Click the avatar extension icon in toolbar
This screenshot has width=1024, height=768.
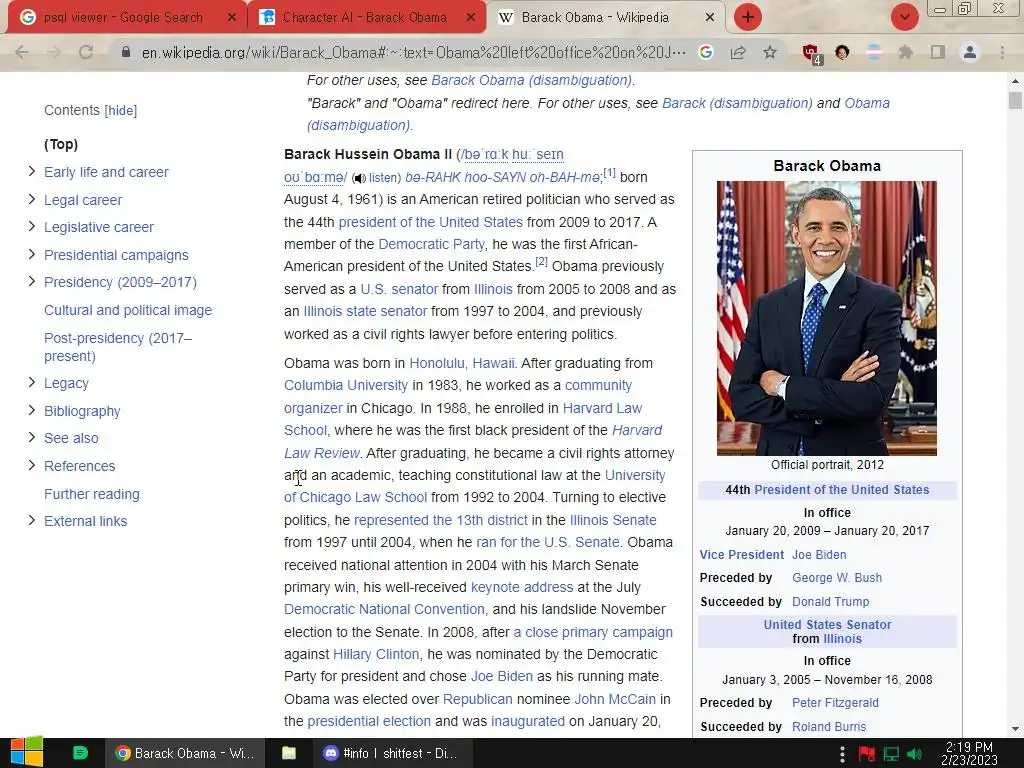(842, 52)
